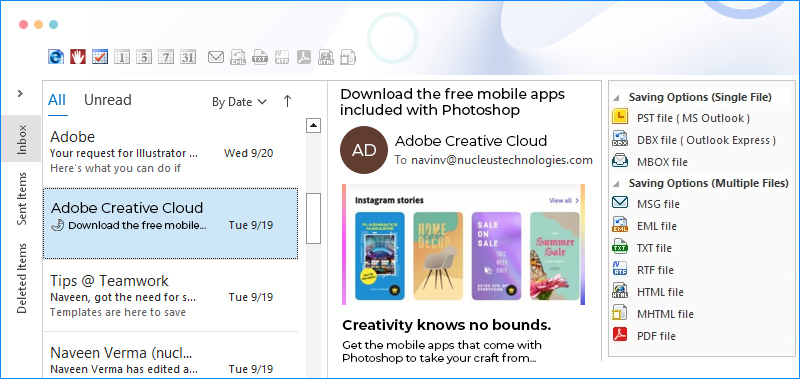
Task: Click the grey MHTML toolbar icon
Action: point(348,57)
